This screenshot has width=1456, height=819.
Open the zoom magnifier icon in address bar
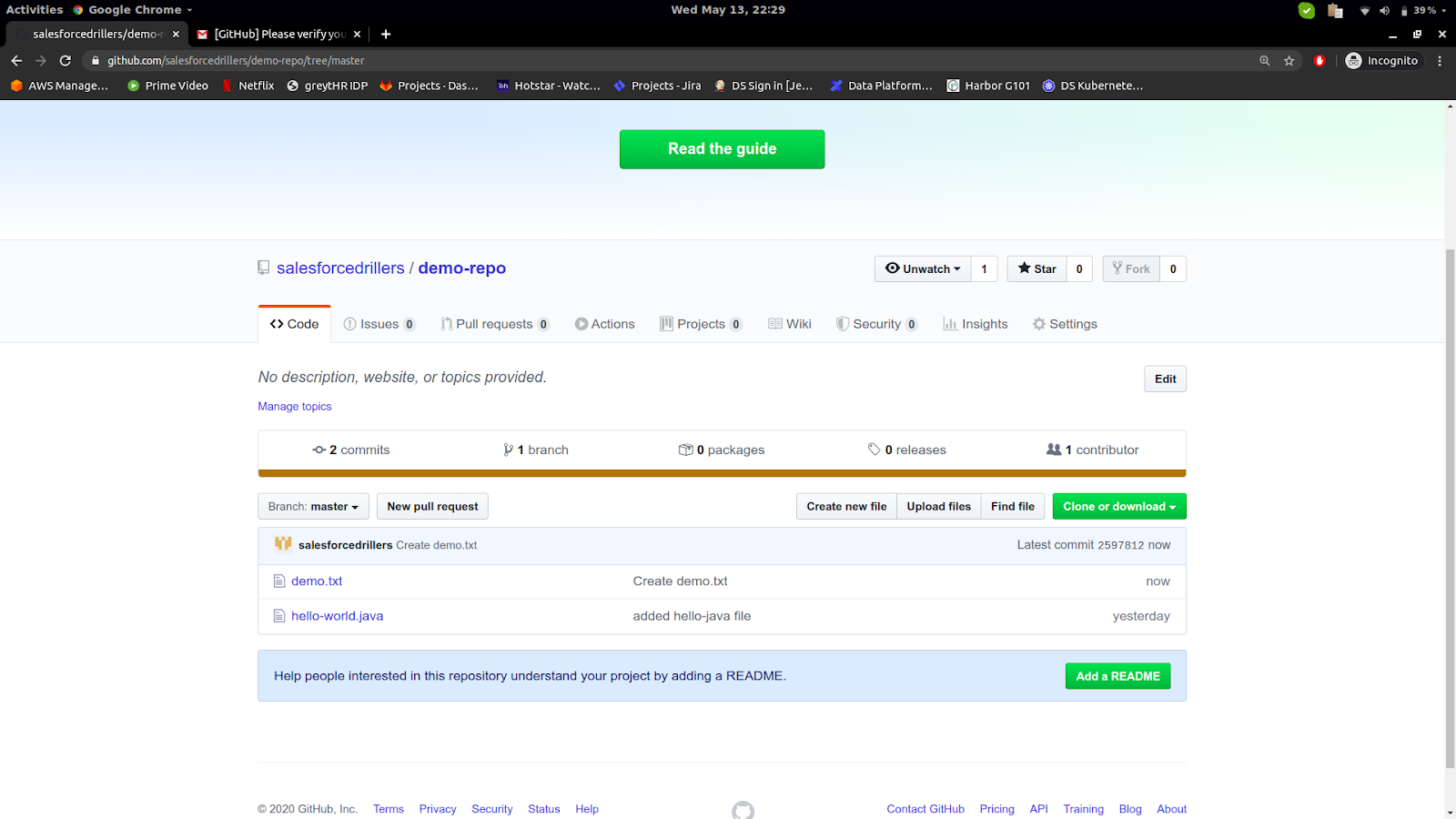pos(1264,61)
